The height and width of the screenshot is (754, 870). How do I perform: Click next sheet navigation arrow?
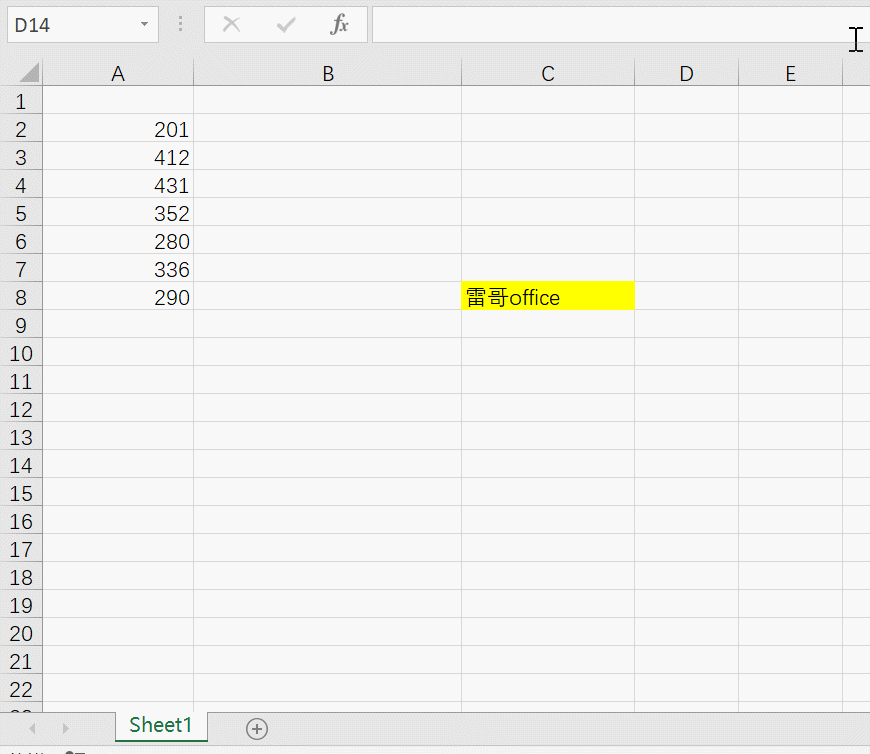pos(65,728)
